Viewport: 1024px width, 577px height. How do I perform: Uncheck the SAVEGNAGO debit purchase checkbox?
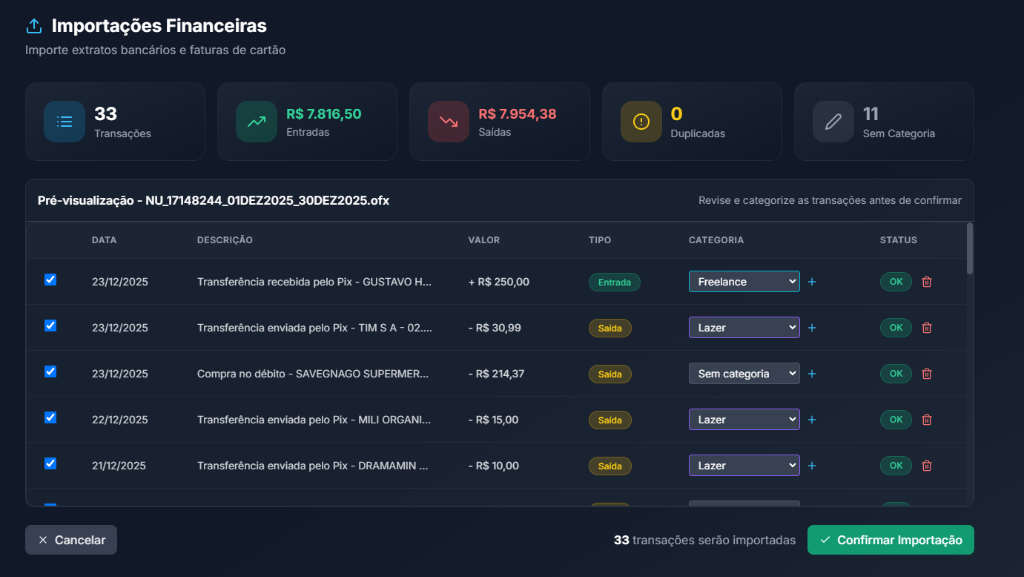(x=51, y=371)
